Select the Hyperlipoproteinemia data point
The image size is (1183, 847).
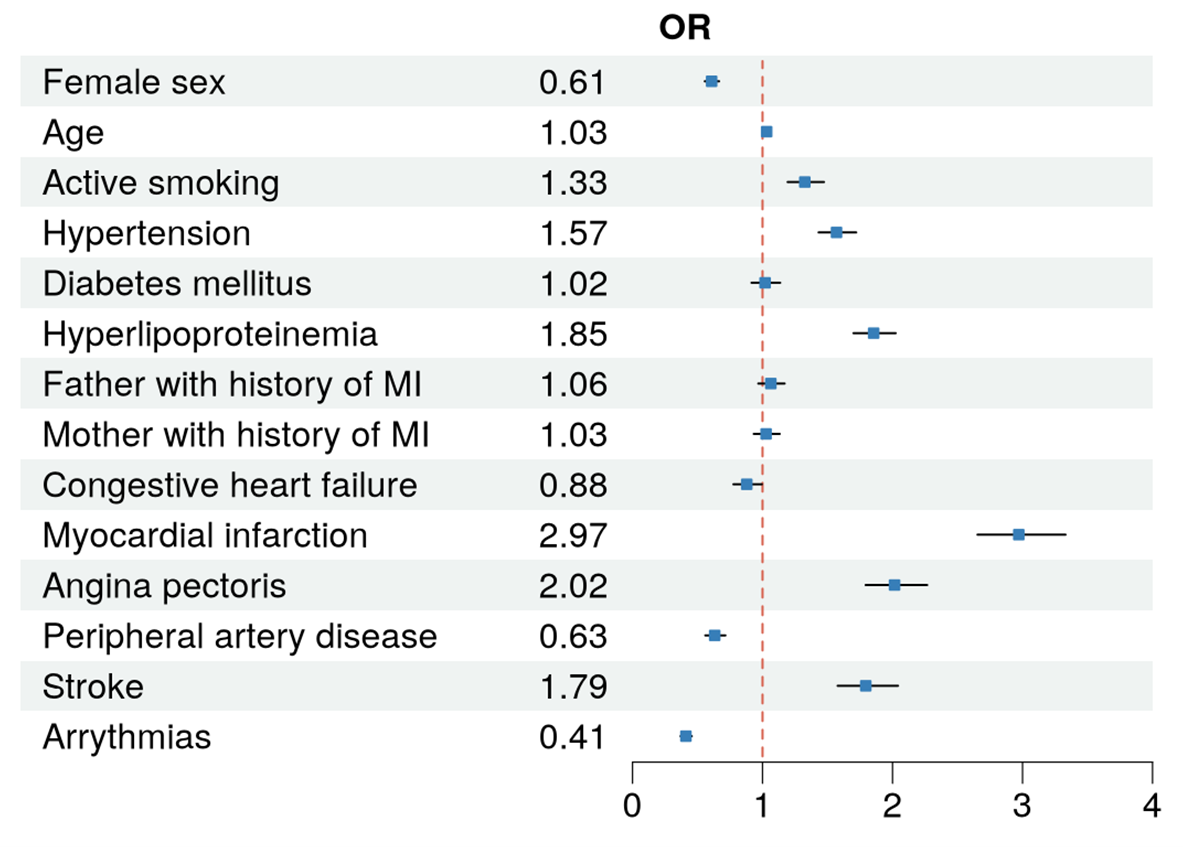[x=873, y=333]
